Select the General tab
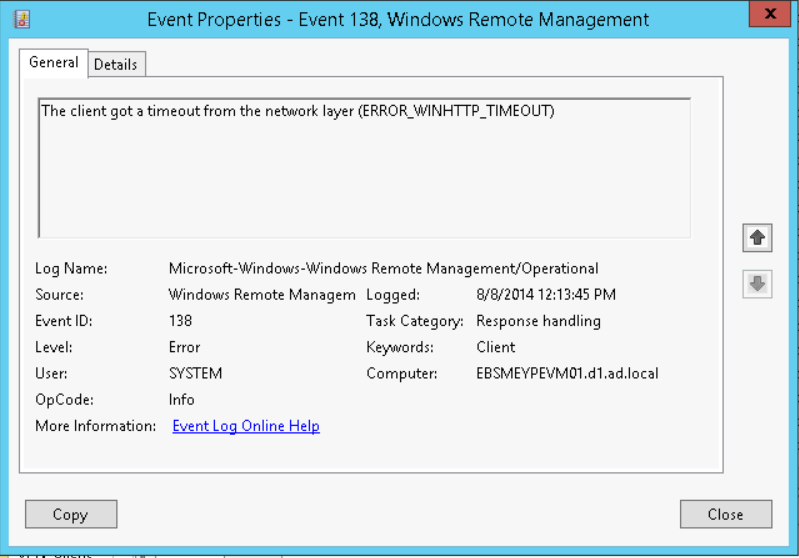The width and height of the screenshot is (799, 558). [x=53, y=62]
